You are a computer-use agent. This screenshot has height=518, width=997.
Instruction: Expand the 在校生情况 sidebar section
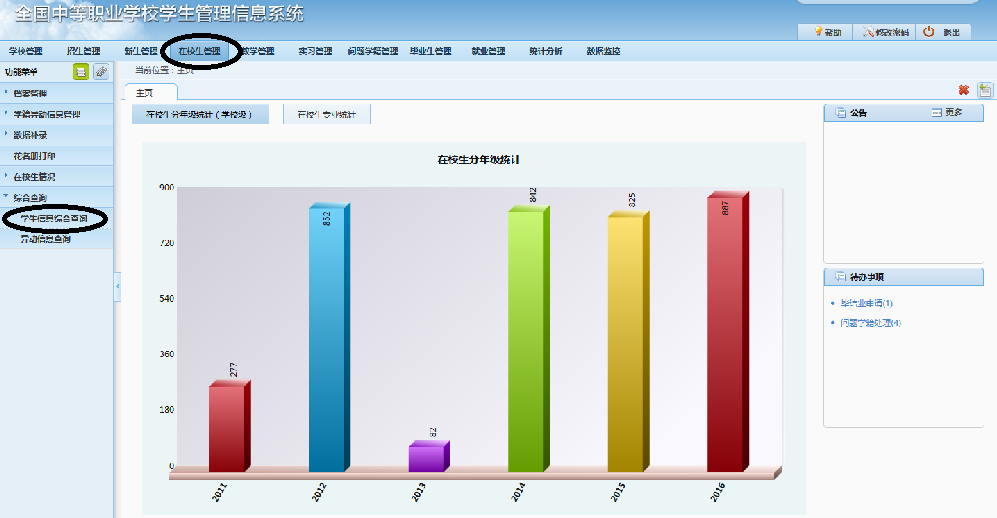coord(57,177)
